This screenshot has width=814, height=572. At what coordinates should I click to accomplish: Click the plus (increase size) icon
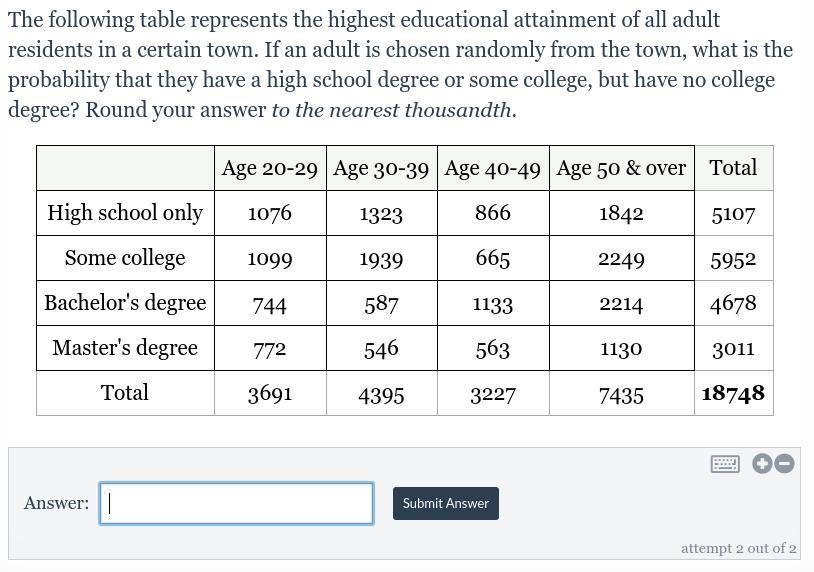click(x=762, y=463)
